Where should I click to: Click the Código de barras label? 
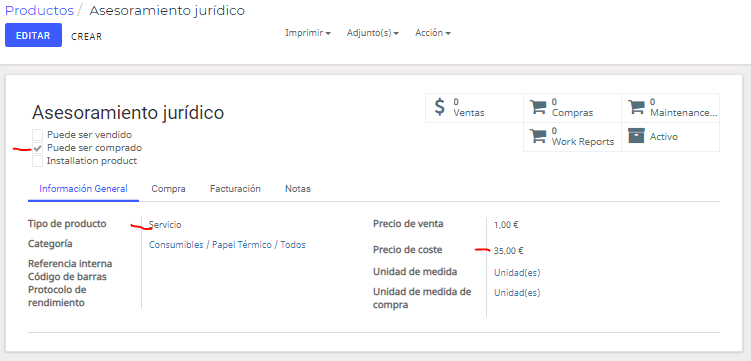pyautogui.click(x=67, y=277)
